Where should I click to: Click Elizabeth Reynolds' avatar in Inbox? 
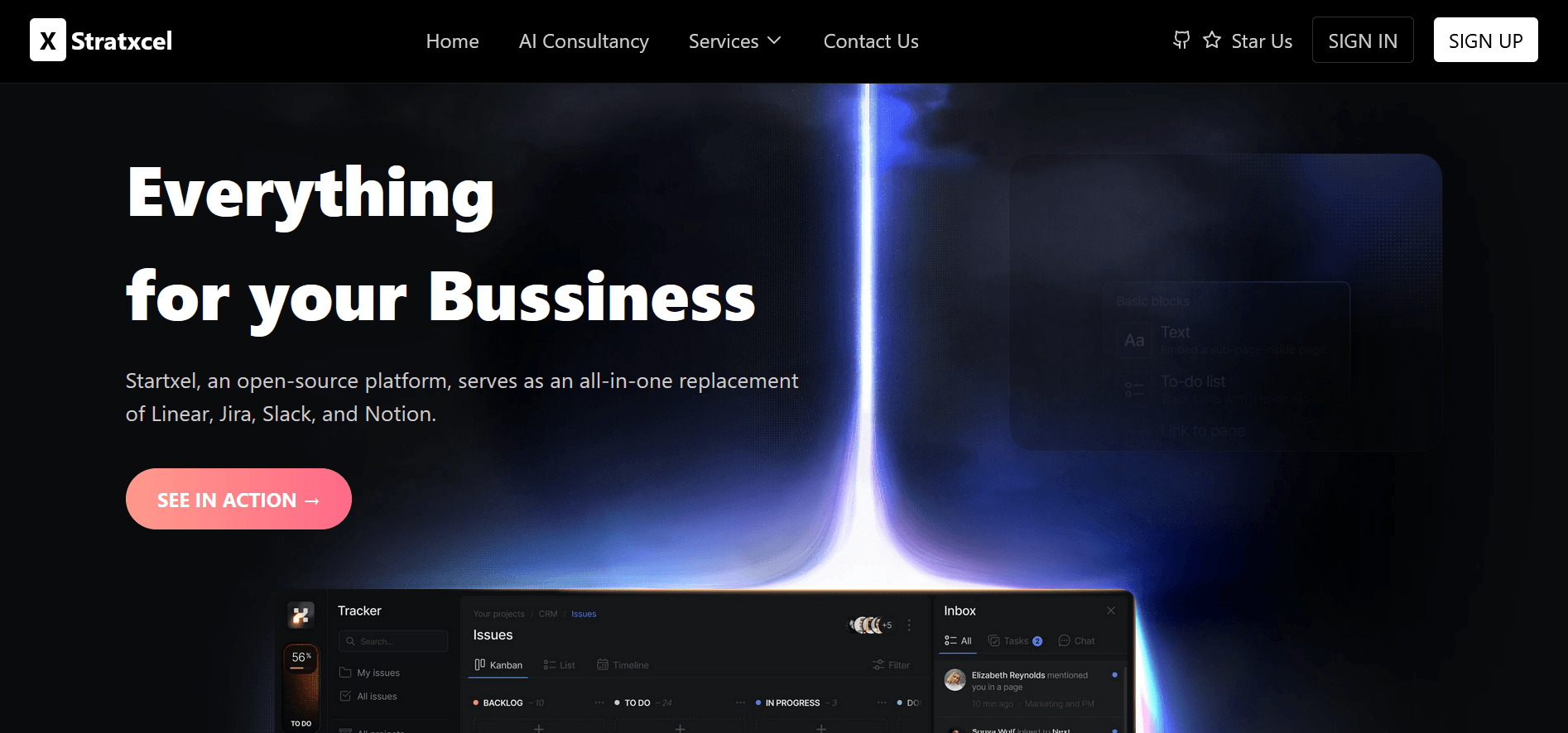[x=955, y=680]
